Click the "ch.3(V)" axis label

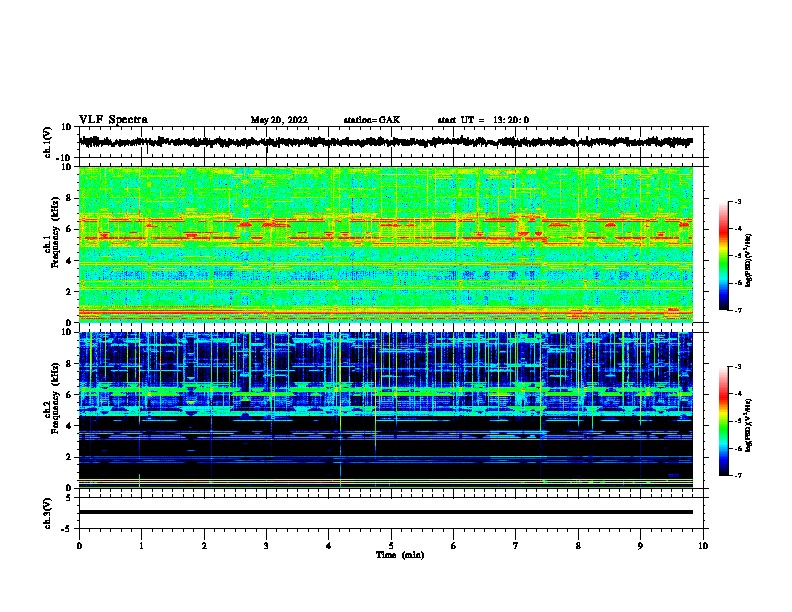tap(48, 513)
